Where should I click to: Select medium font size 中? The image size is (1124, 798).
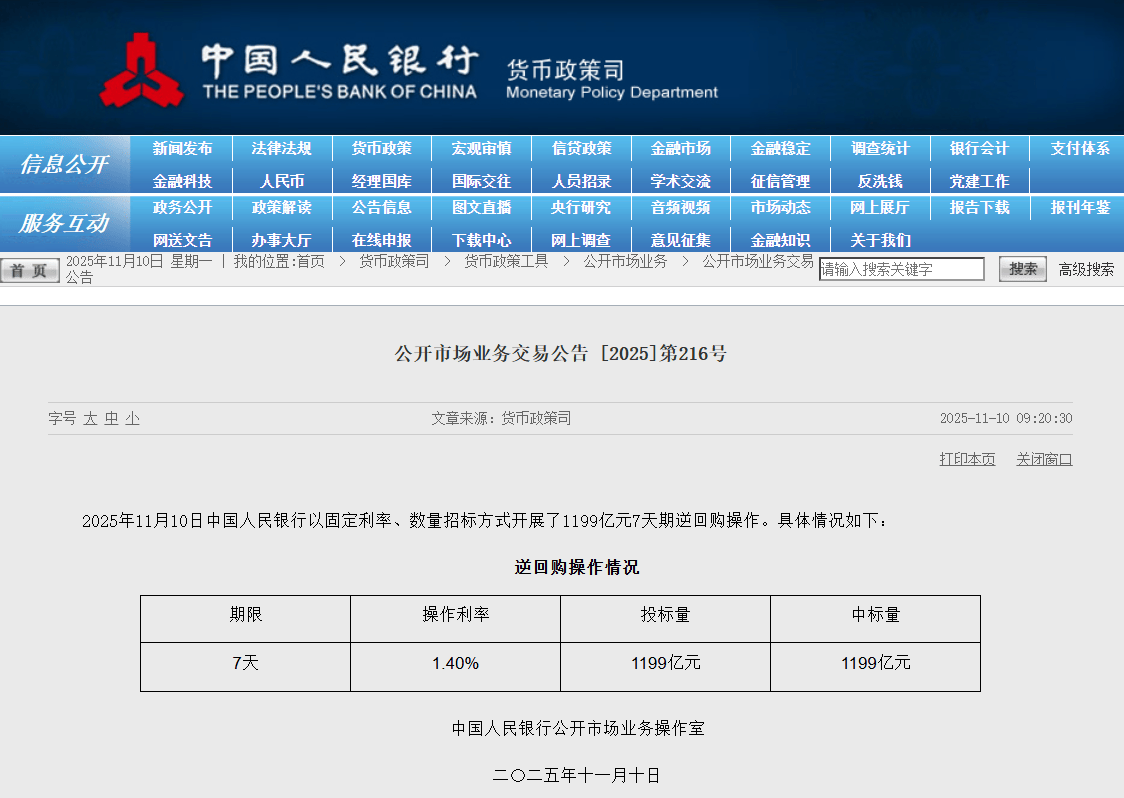coord(111,419)
